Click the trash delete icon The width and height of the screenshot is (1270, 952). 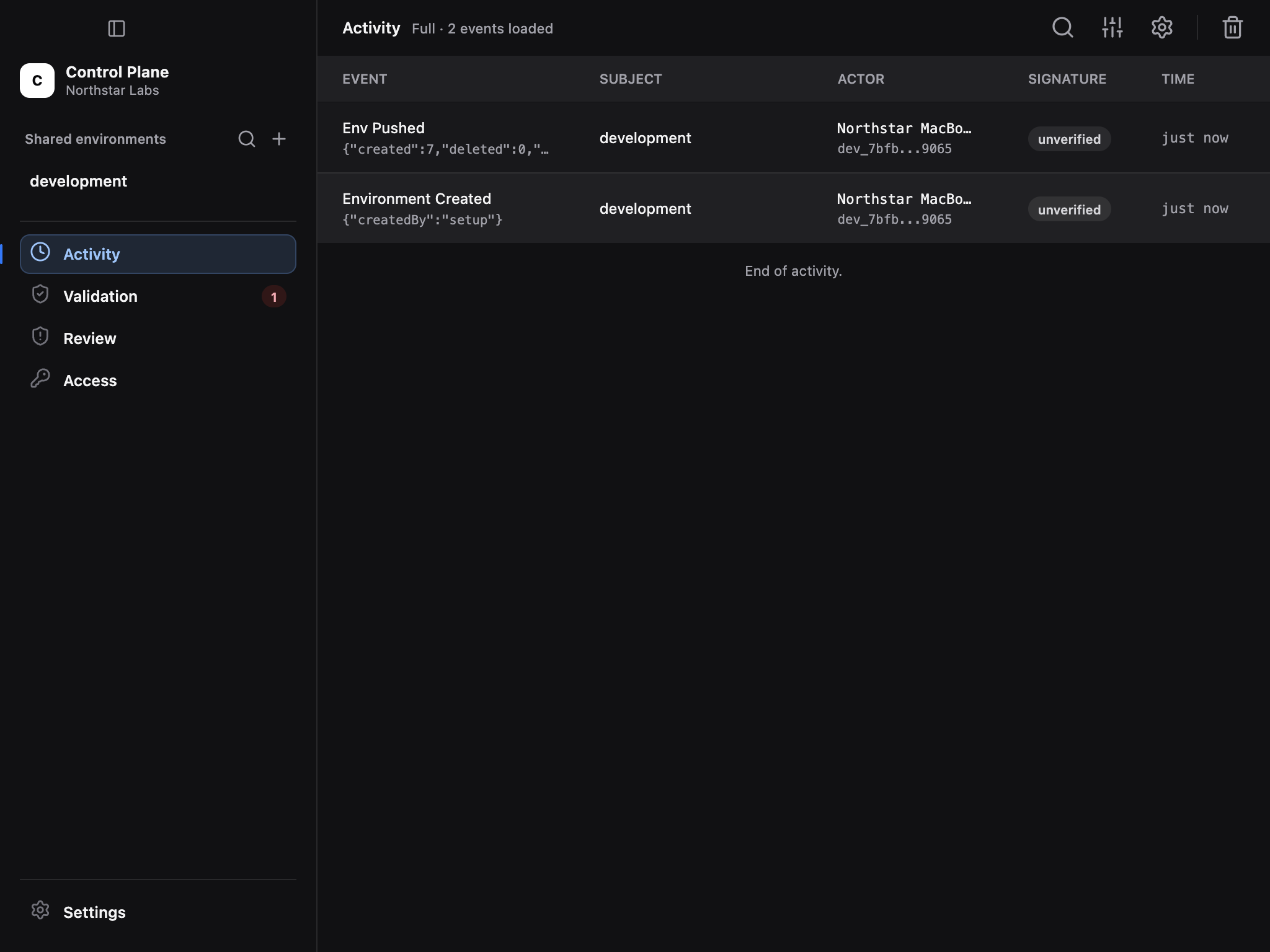click(x=1233, y=27)
